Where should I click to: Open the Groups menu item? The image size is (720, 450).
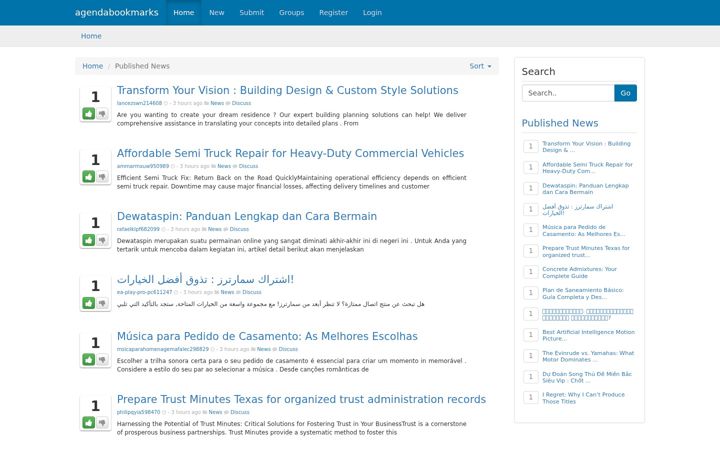292,12
